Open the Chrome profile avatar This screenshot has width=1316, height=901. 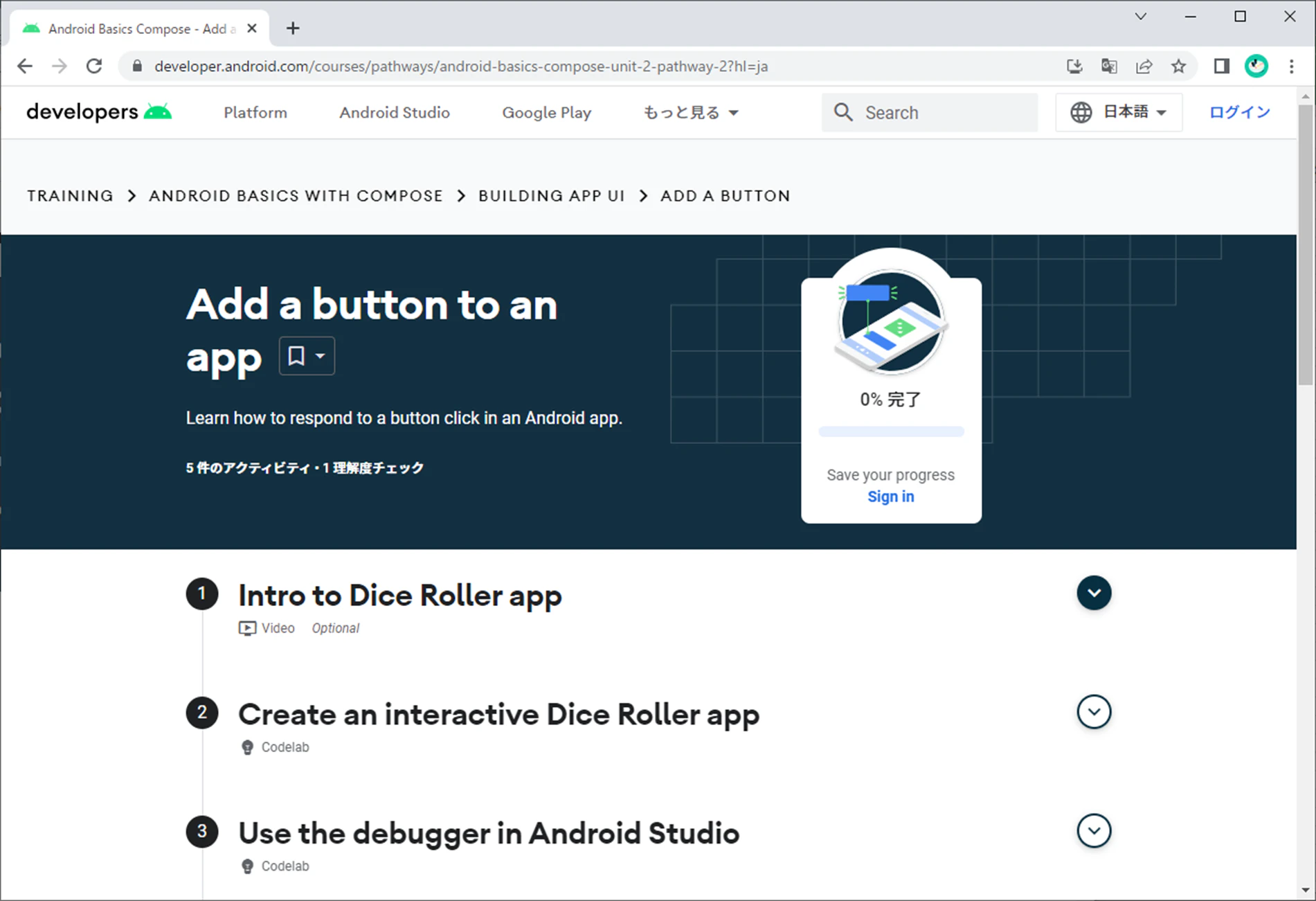(x=1256, y=66)
